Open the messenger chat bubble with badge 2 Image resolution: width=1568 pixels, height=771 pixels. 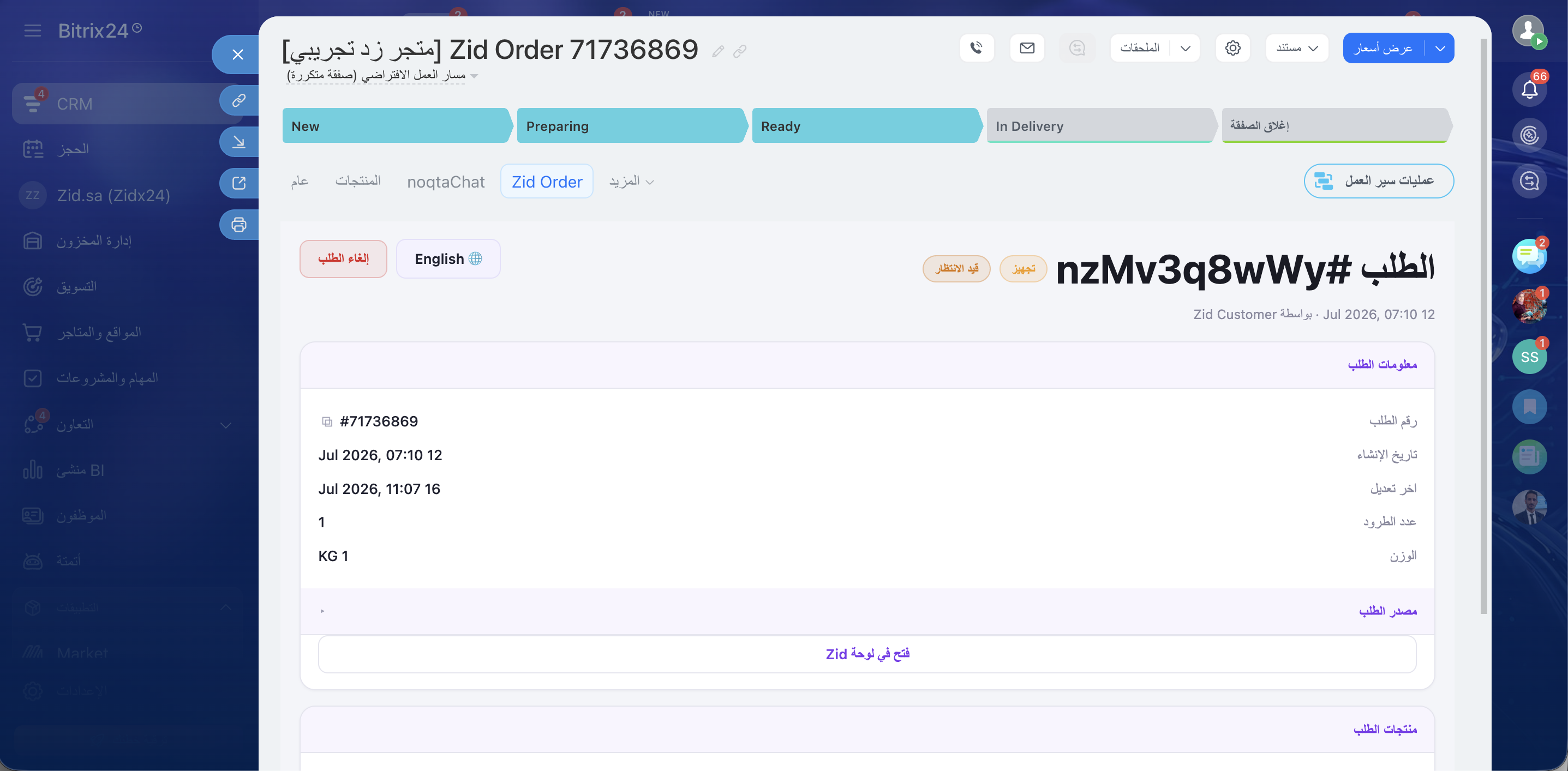point(1529,256)
